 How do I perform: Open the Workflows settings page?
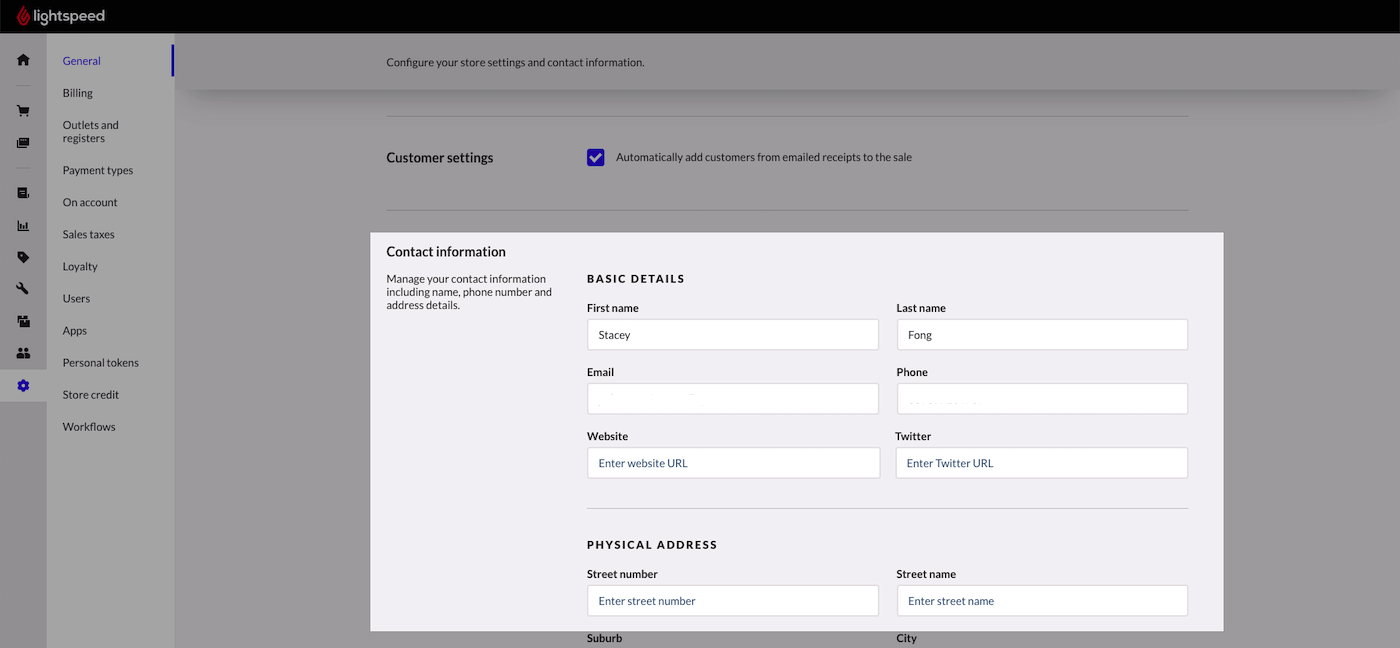89,427
